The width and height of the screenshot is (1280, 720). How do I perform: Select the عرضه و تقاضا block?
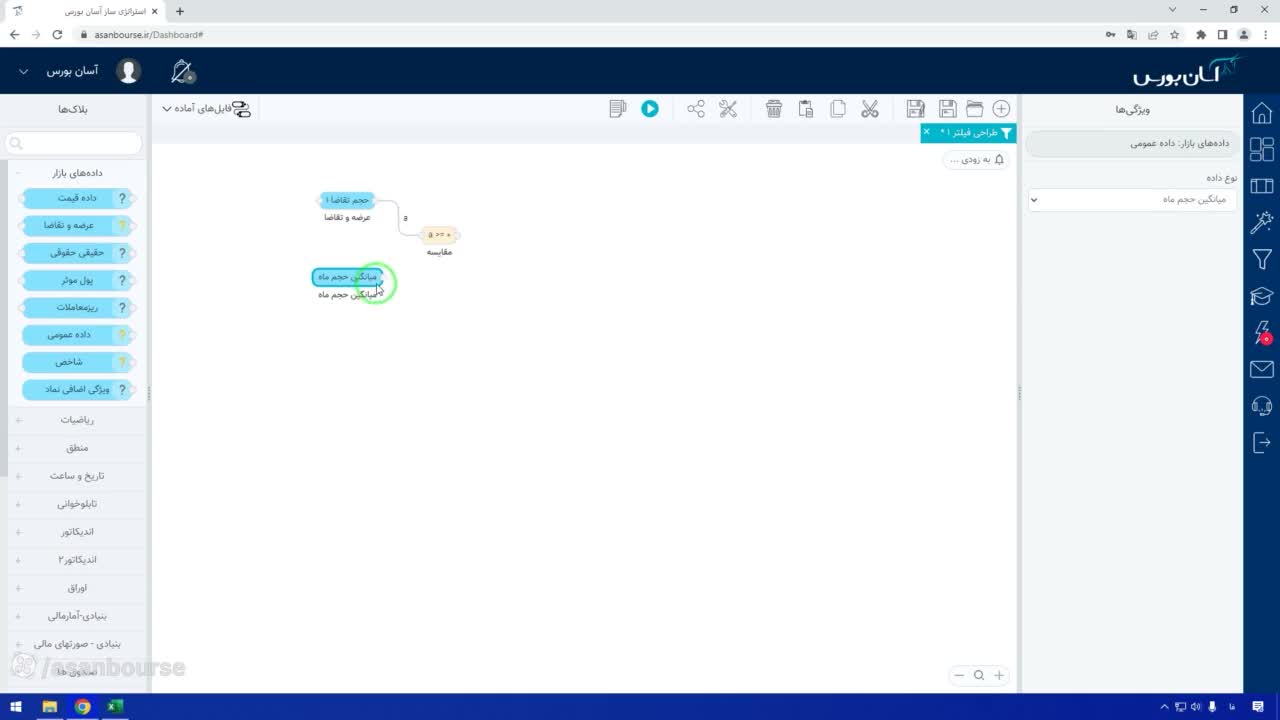pos(76,225)
